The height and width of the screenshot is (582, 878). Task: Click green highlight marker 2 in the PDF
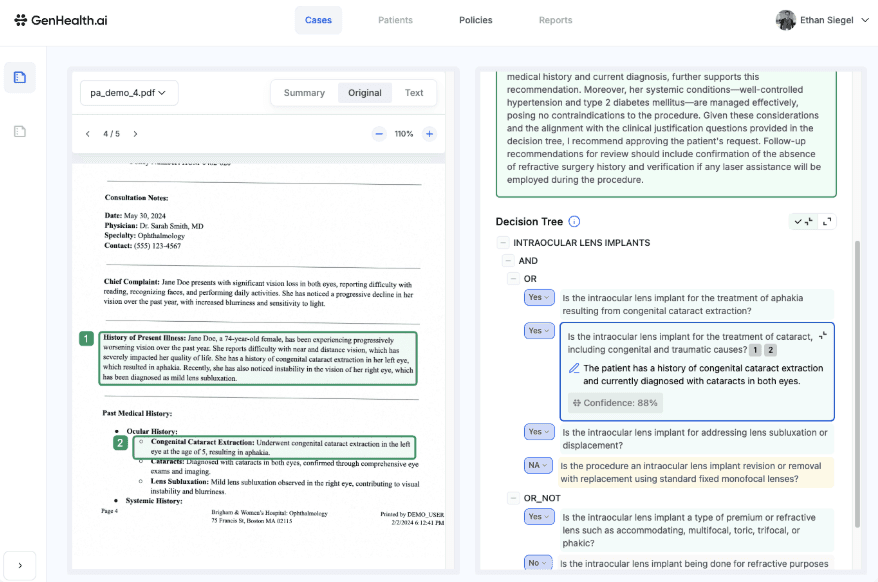point(120,443)
